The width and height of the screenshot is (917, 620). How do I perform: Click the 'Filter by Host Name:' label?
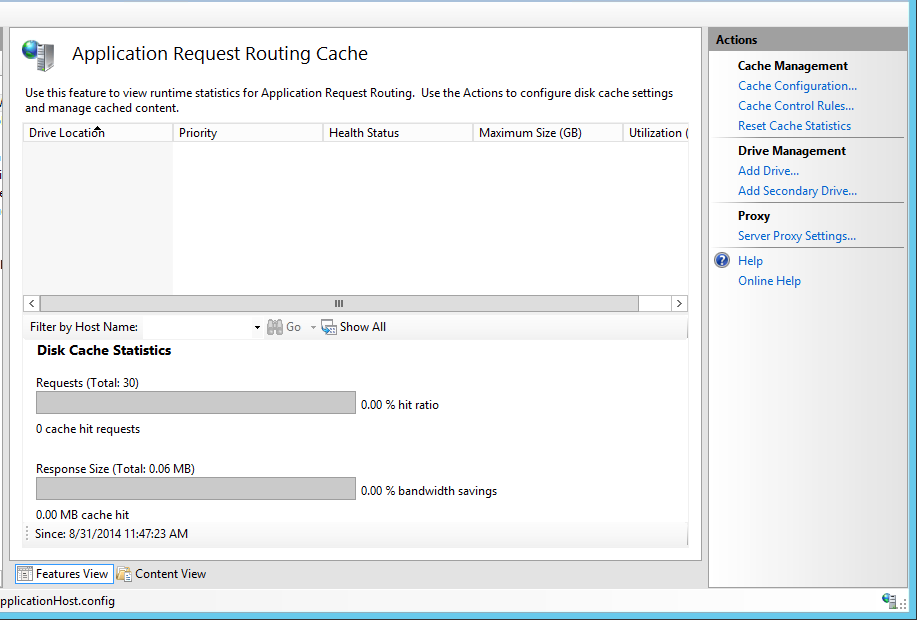[x=84, y=327]
